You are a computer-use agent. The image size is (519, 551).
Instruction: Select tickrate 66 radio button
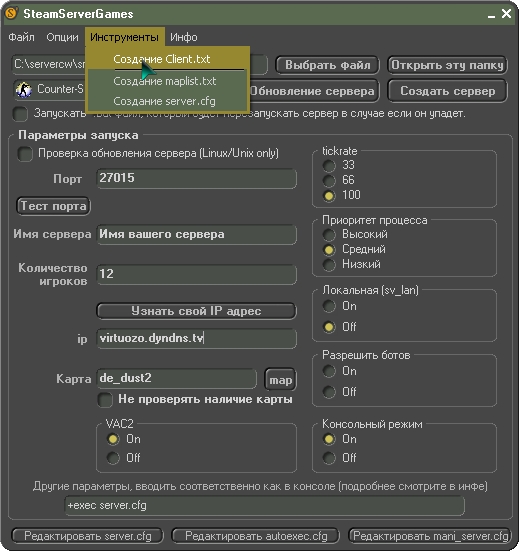pos(329,181)
